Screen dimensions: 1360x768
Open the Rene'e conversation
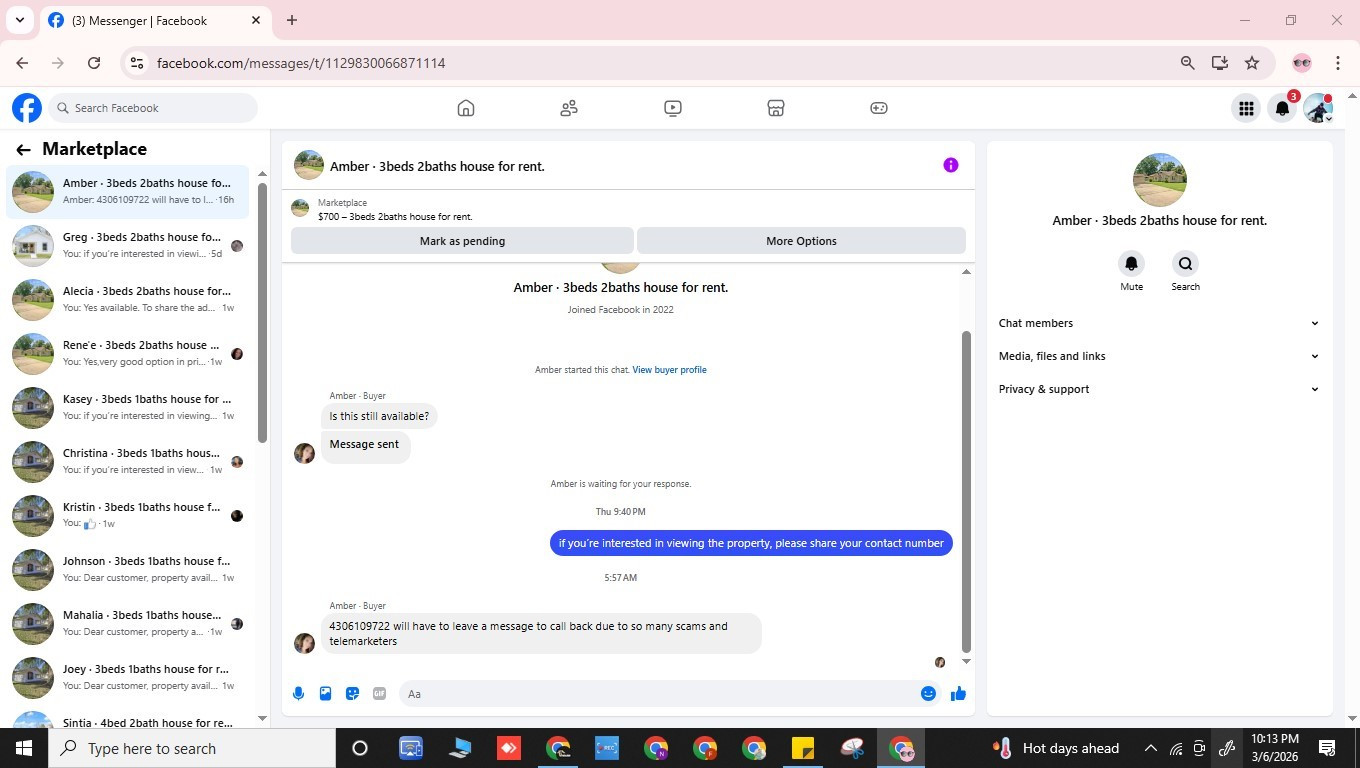128,353
